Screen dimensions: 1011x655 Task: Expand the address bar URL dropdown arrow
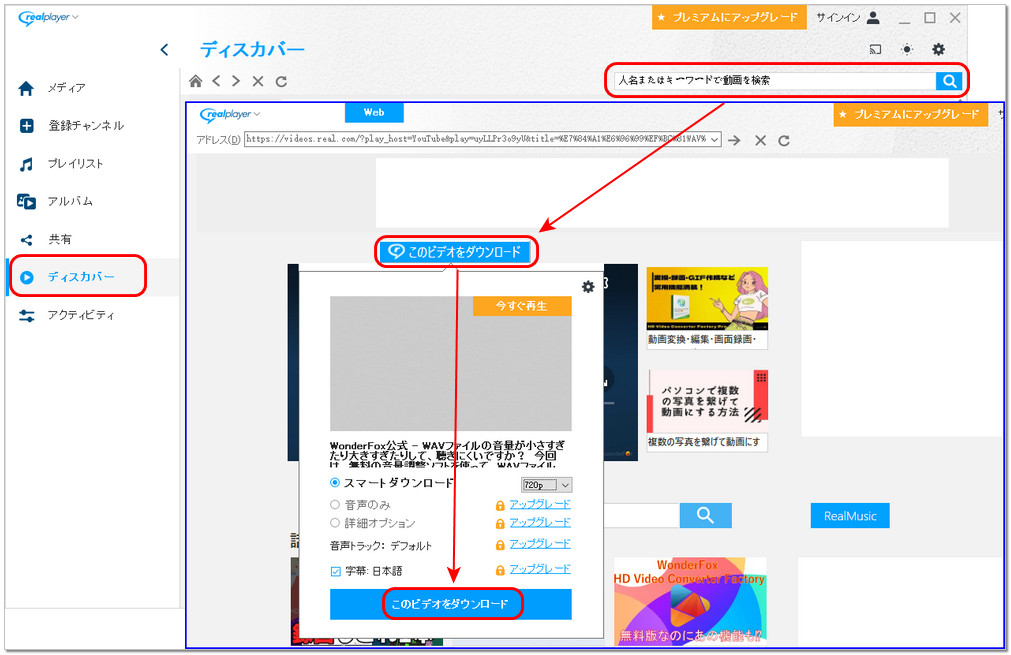click(x=715, y=140)
